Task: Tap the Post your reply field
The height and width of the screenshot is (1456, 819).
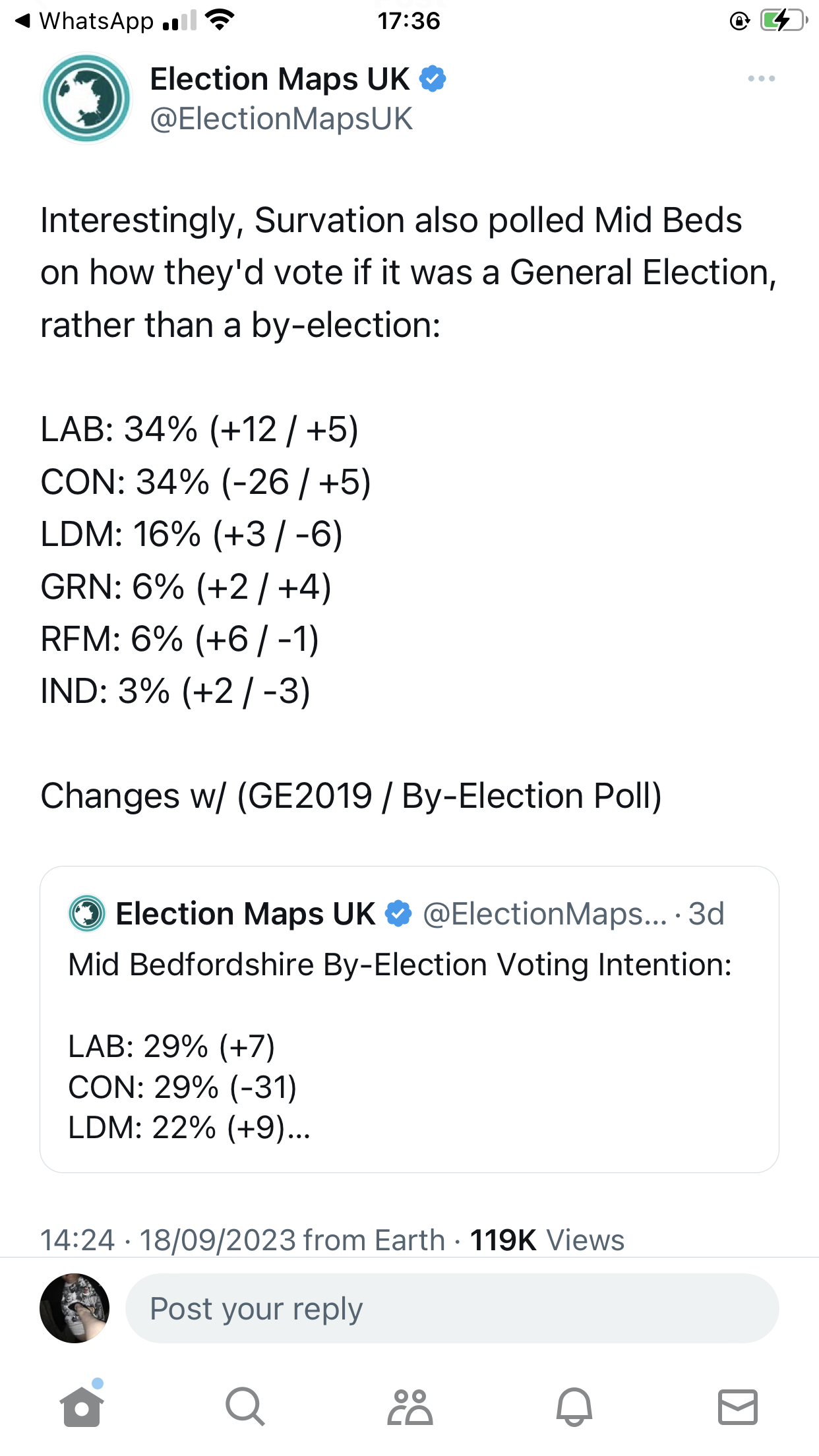Action: tap(452, 1308)
